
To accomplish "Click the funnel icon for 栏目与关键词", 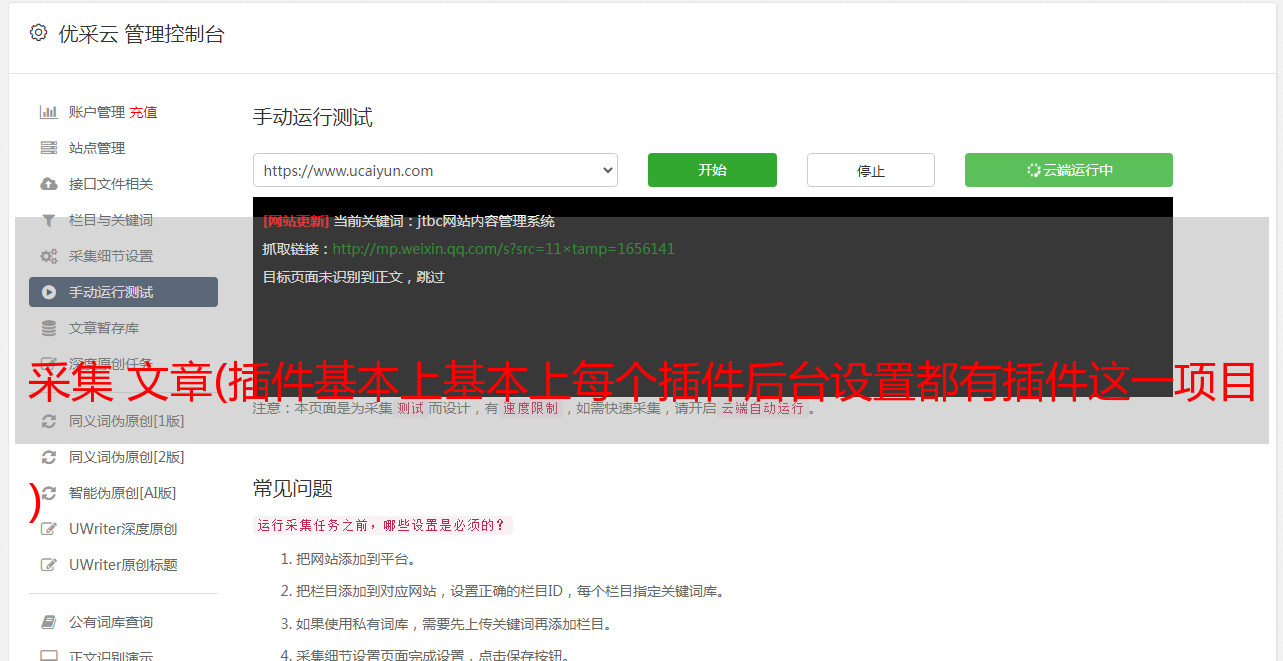I will 48,220.
